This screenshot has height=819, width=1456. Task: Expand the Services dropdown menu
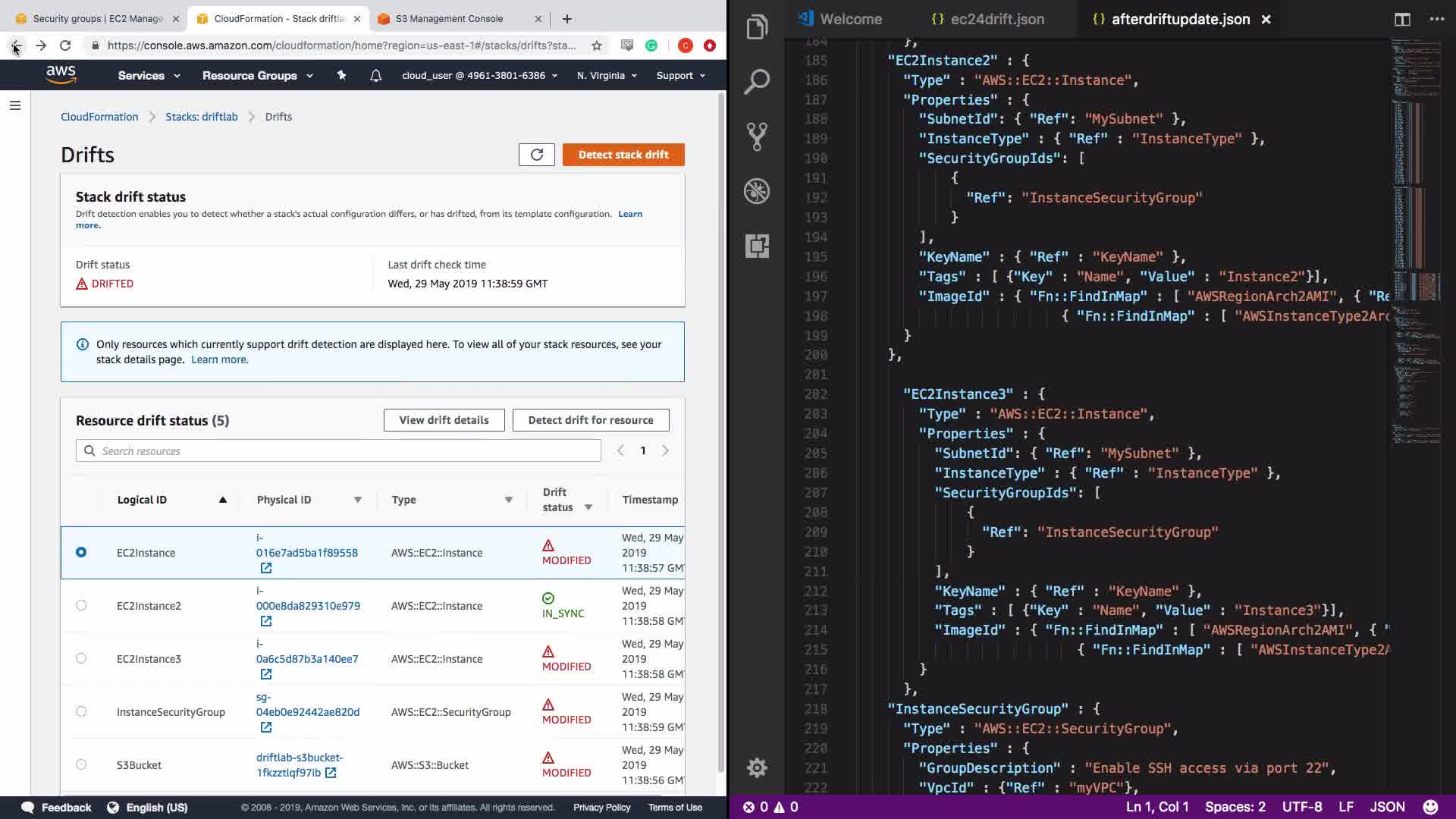click(149, 76)
